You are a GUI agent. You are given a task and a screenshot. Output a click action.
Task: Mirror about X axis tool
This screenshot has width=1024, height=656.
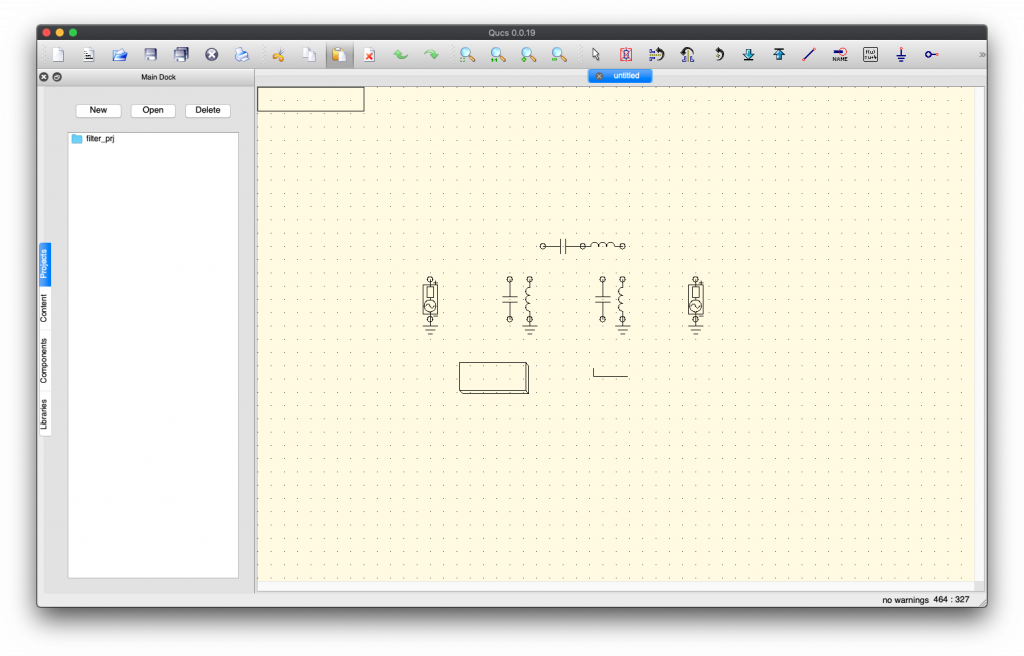tap(656, 55)
